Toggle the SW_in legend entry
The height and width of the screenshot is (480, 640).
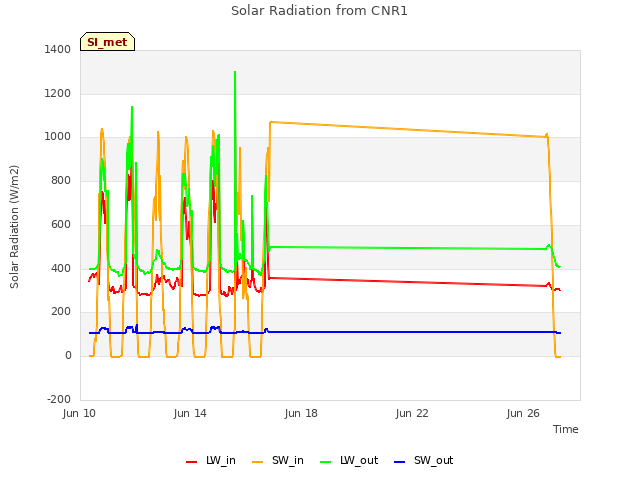click(278, 461)
